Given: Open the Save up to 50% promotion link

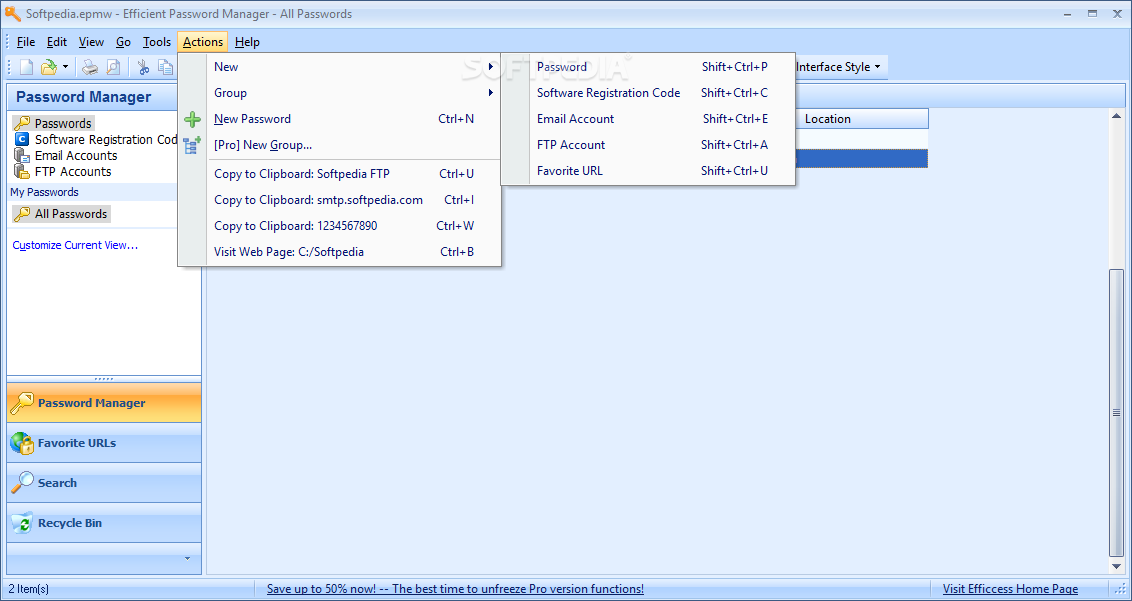Looking at the screenshot, I should coord(455,589).
